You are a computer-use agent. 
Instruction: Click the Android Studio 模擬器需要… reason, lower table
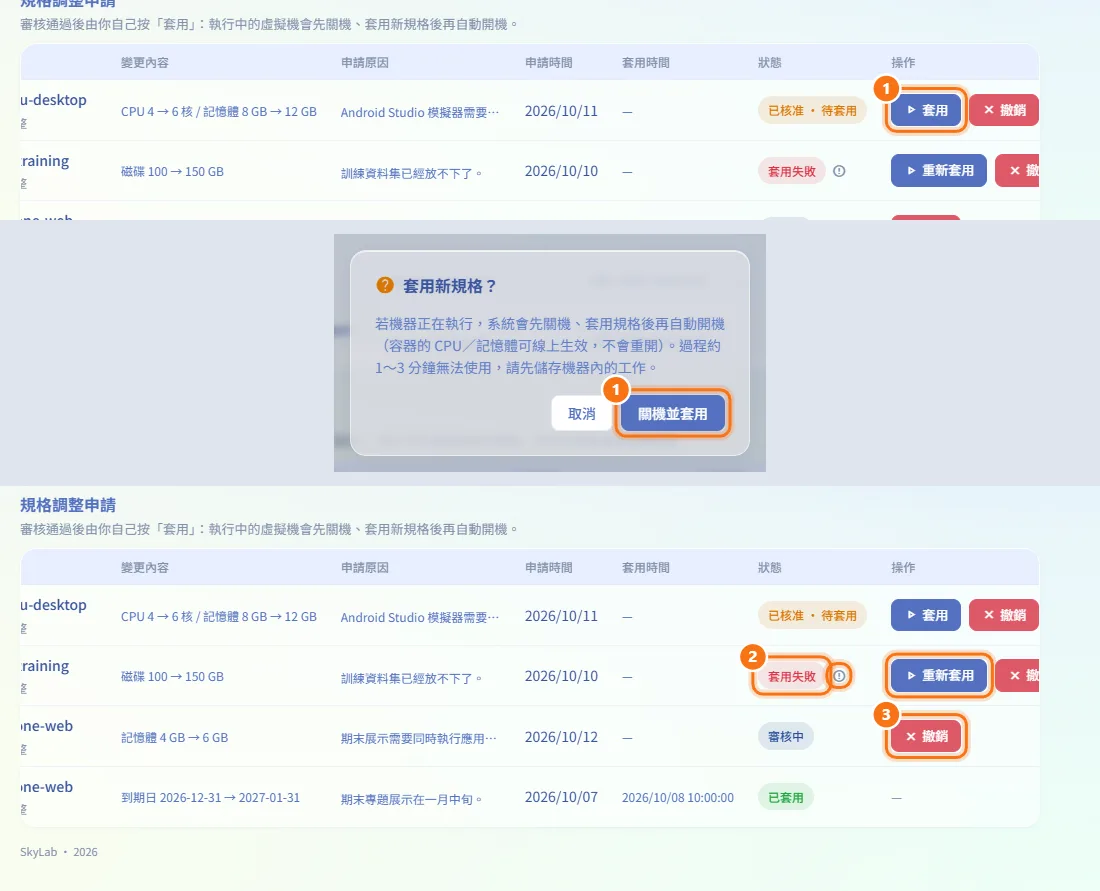pyautogui.click(x=420, y=617)
